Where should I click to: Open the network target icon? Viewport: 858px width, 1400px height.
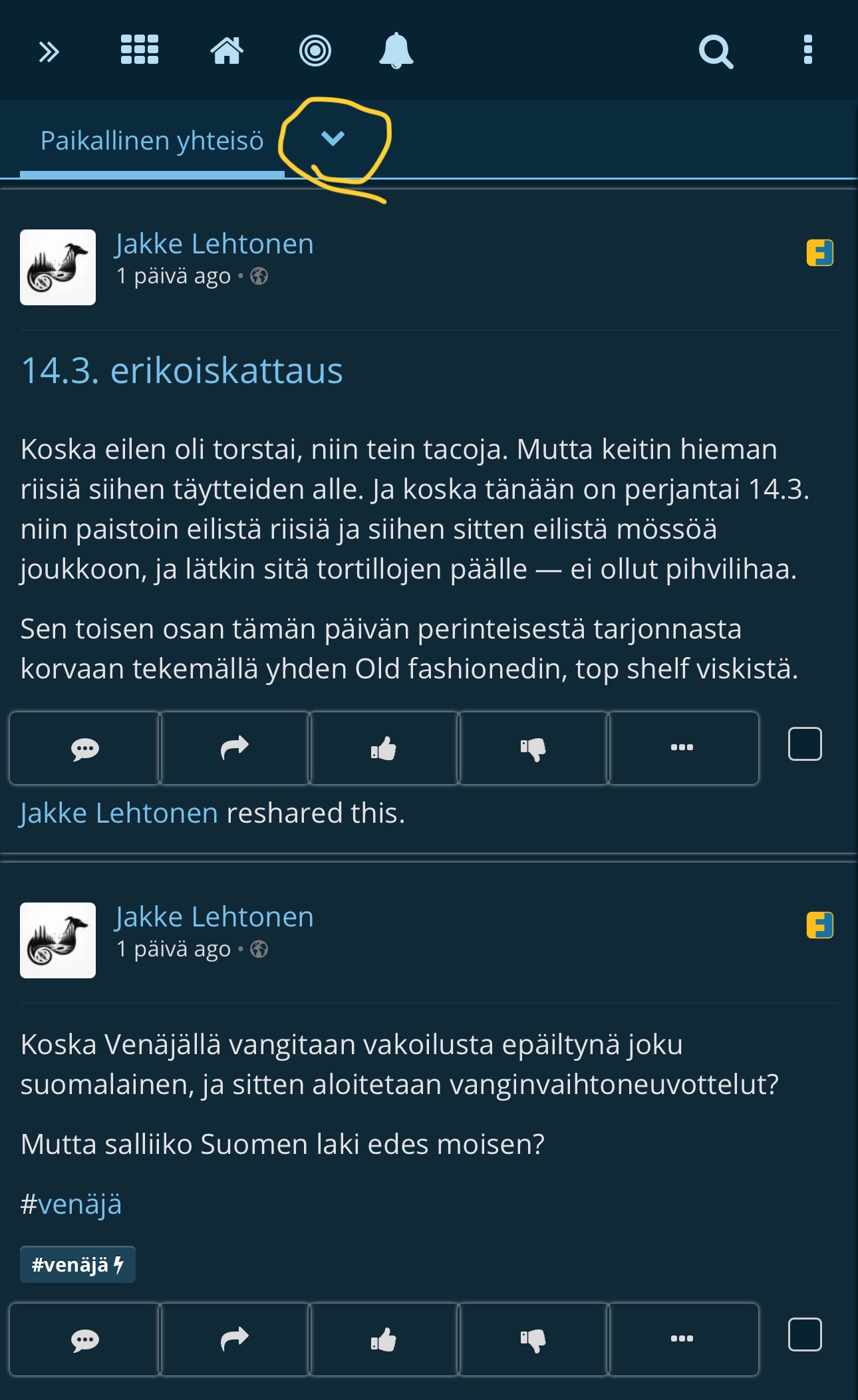(x=315, y=51)
